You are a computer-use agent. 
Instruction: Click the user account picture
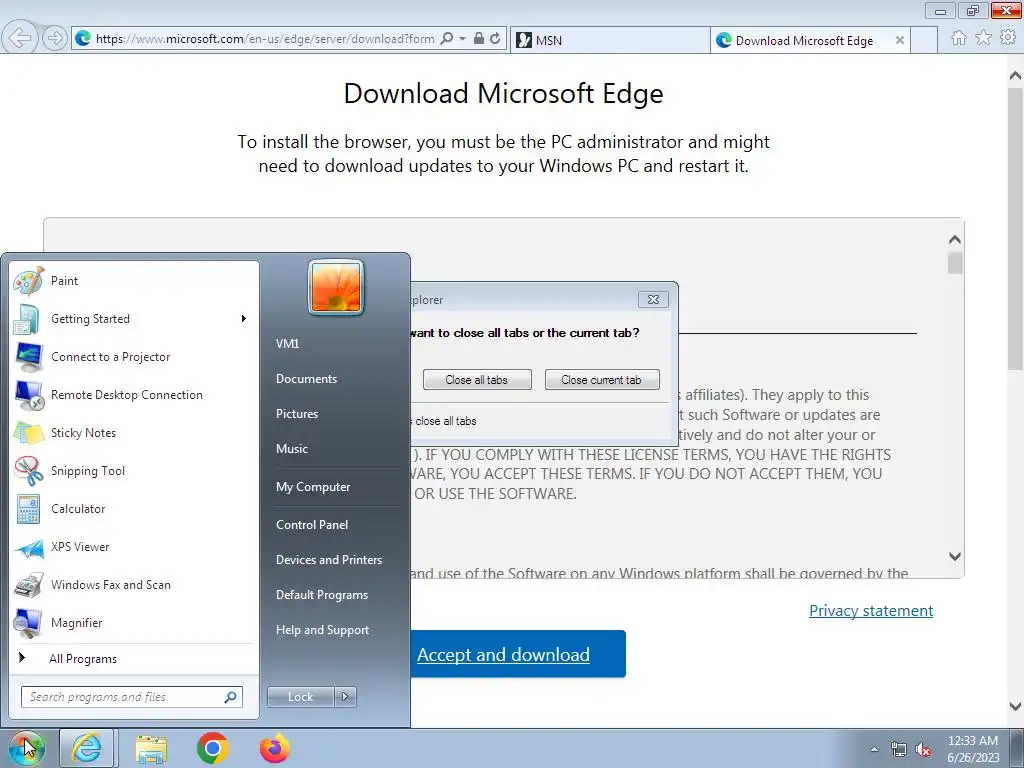336,287
